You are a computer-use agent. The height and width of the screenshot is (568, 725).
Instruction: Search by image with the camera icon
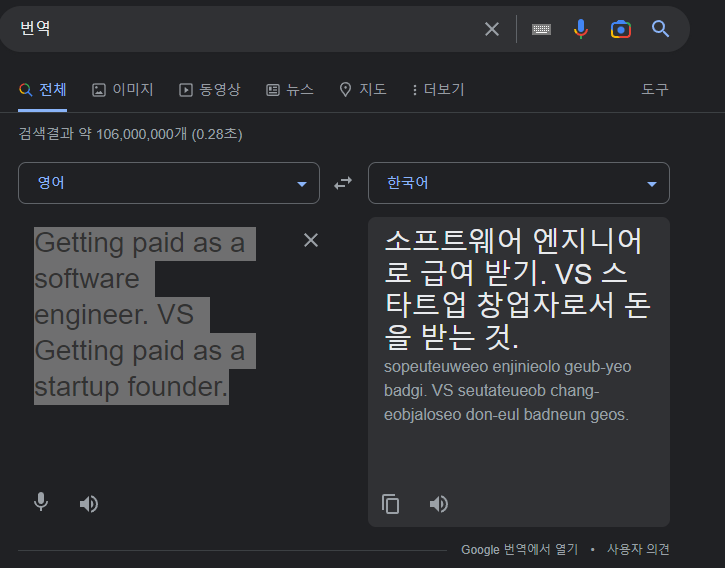[x=621, y=29]
